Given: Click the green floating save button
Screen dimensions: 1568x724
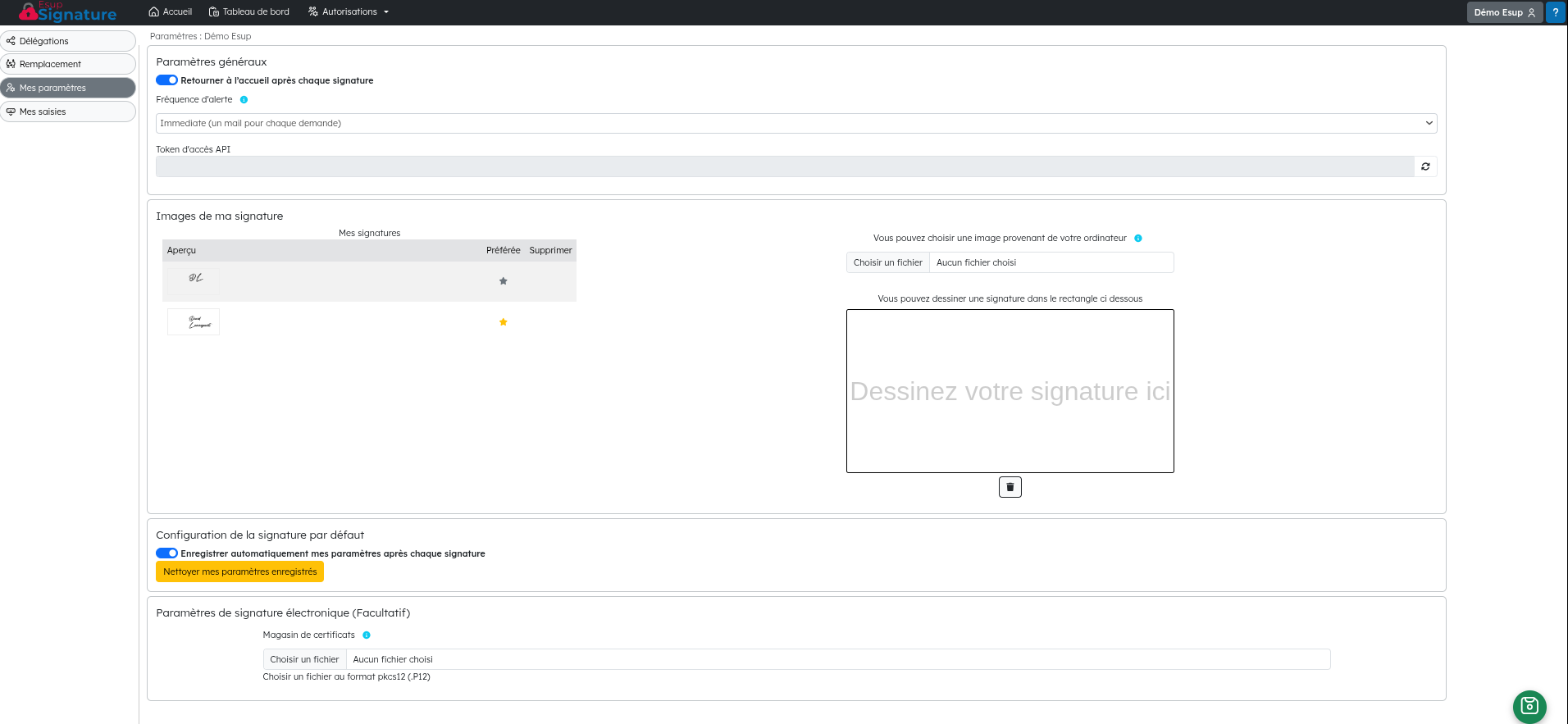Looking at the screenshot, I should pos(1529,706).
